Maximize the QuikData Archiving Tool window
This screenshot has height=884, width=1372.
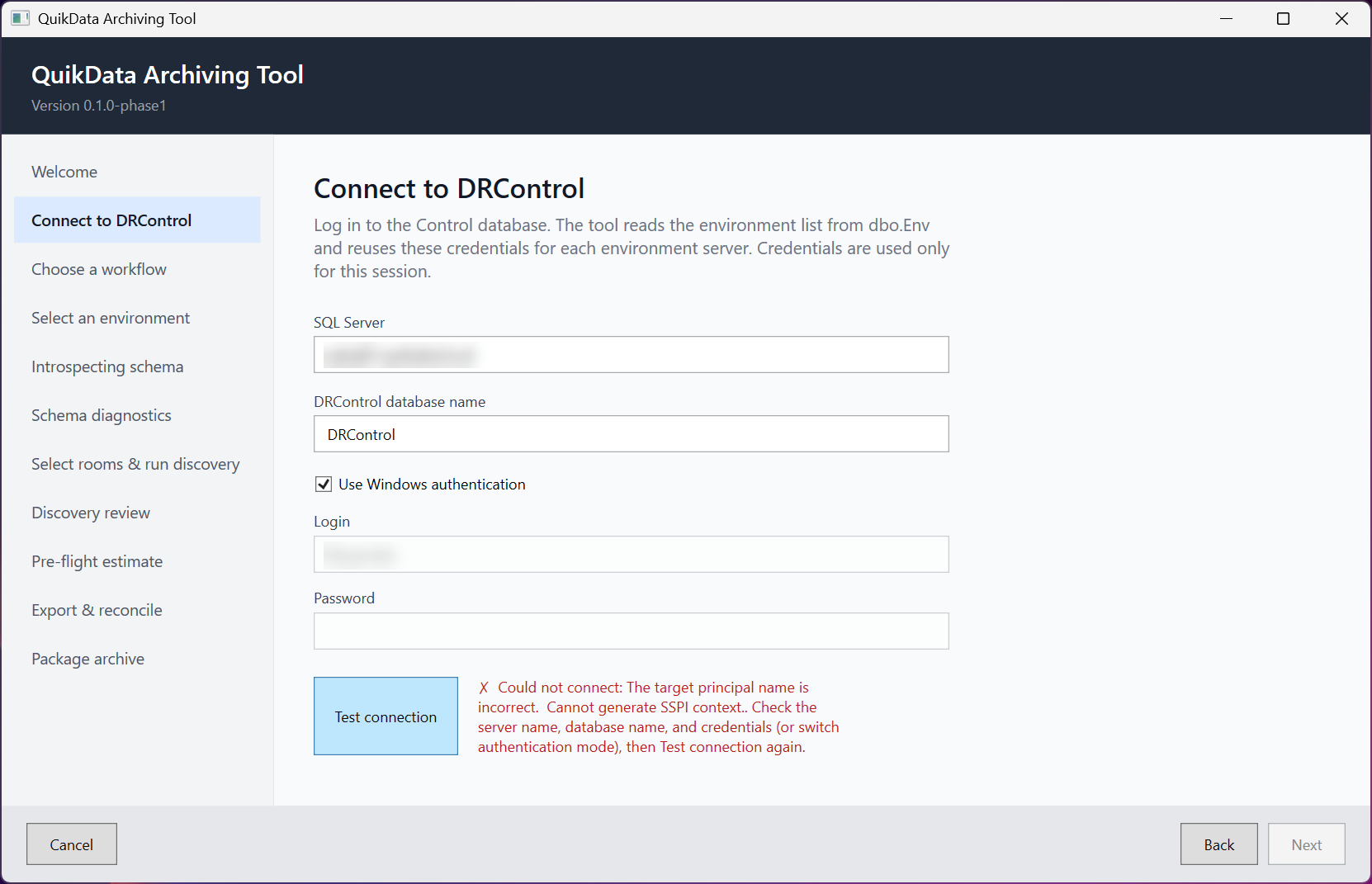coord(1283,18)
